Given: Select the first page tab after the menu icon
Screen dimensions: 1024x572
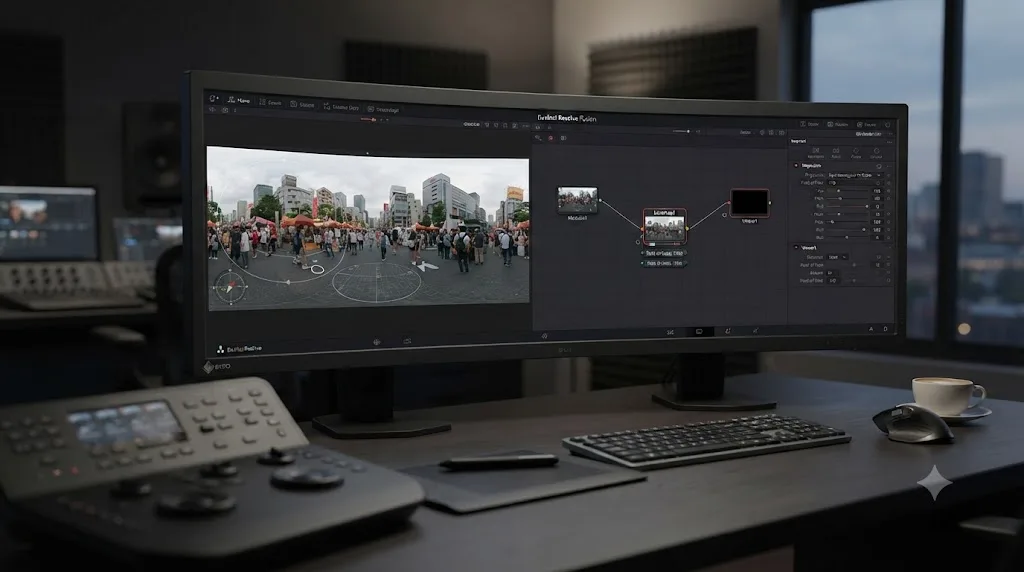Looking at the screenshot, I should (x=239, y=100).
